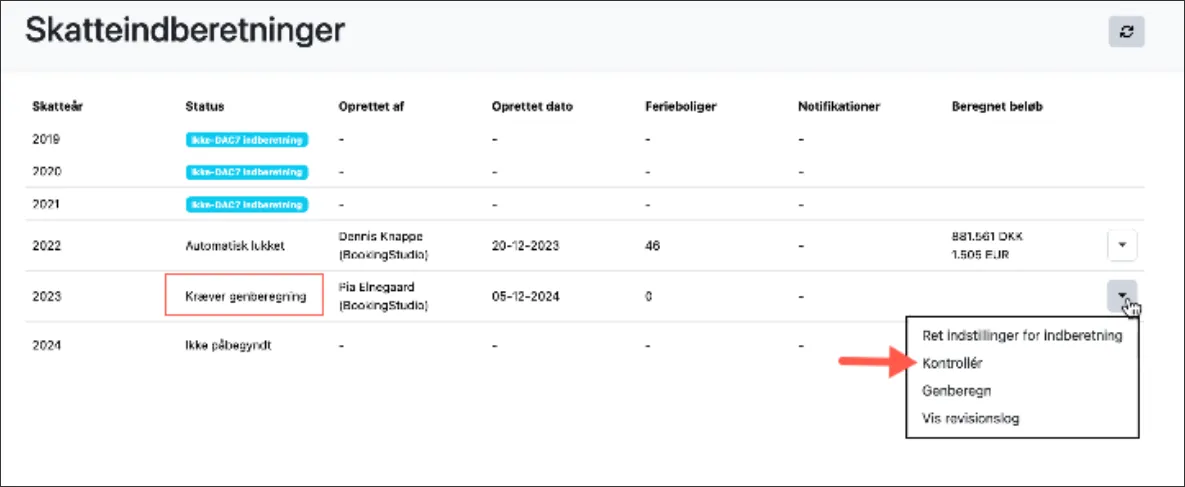The width and height of the screenshot is (1185, 487).
Task: Toggle dropdown arrow for 2023 row
Action: [x=1122, y=296]
